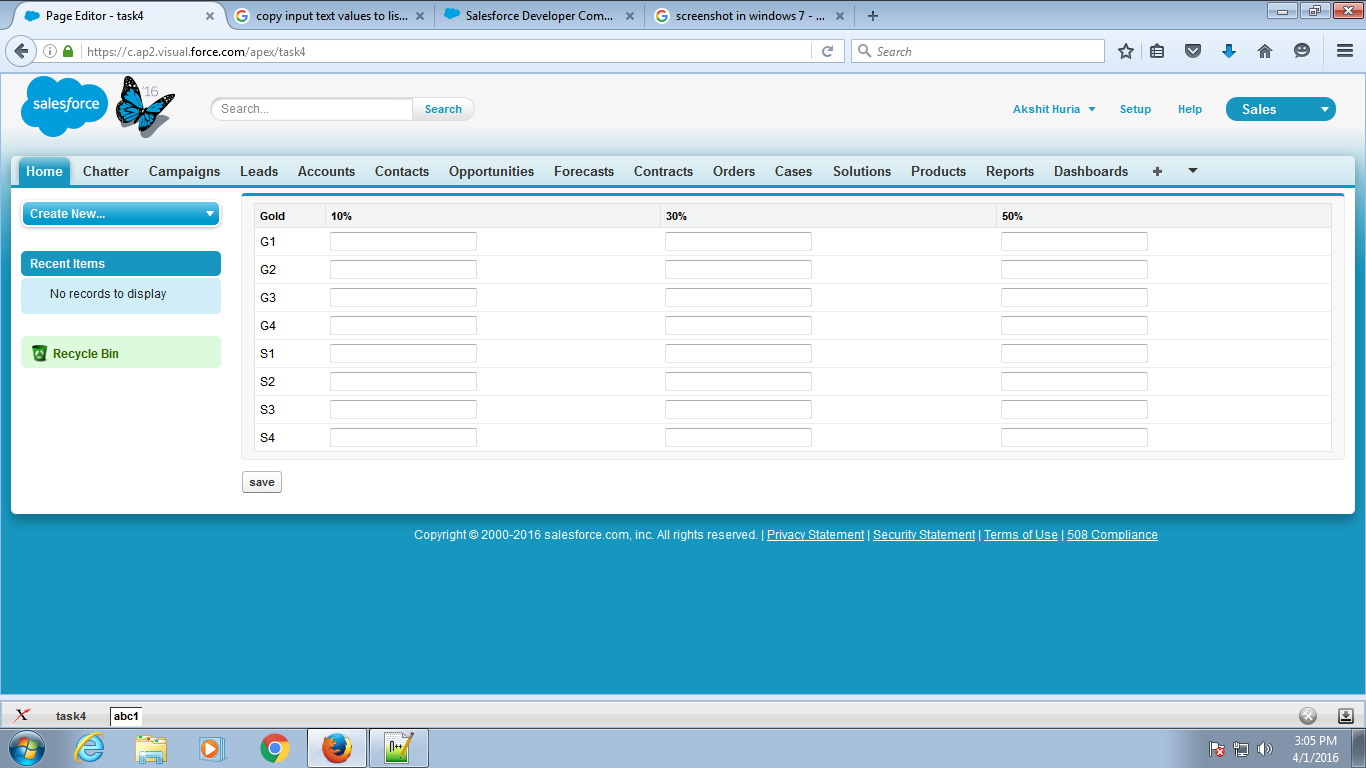Open the Reports tab
The height and width of the screenshot is (768, 1366).
coord(1010,171)
